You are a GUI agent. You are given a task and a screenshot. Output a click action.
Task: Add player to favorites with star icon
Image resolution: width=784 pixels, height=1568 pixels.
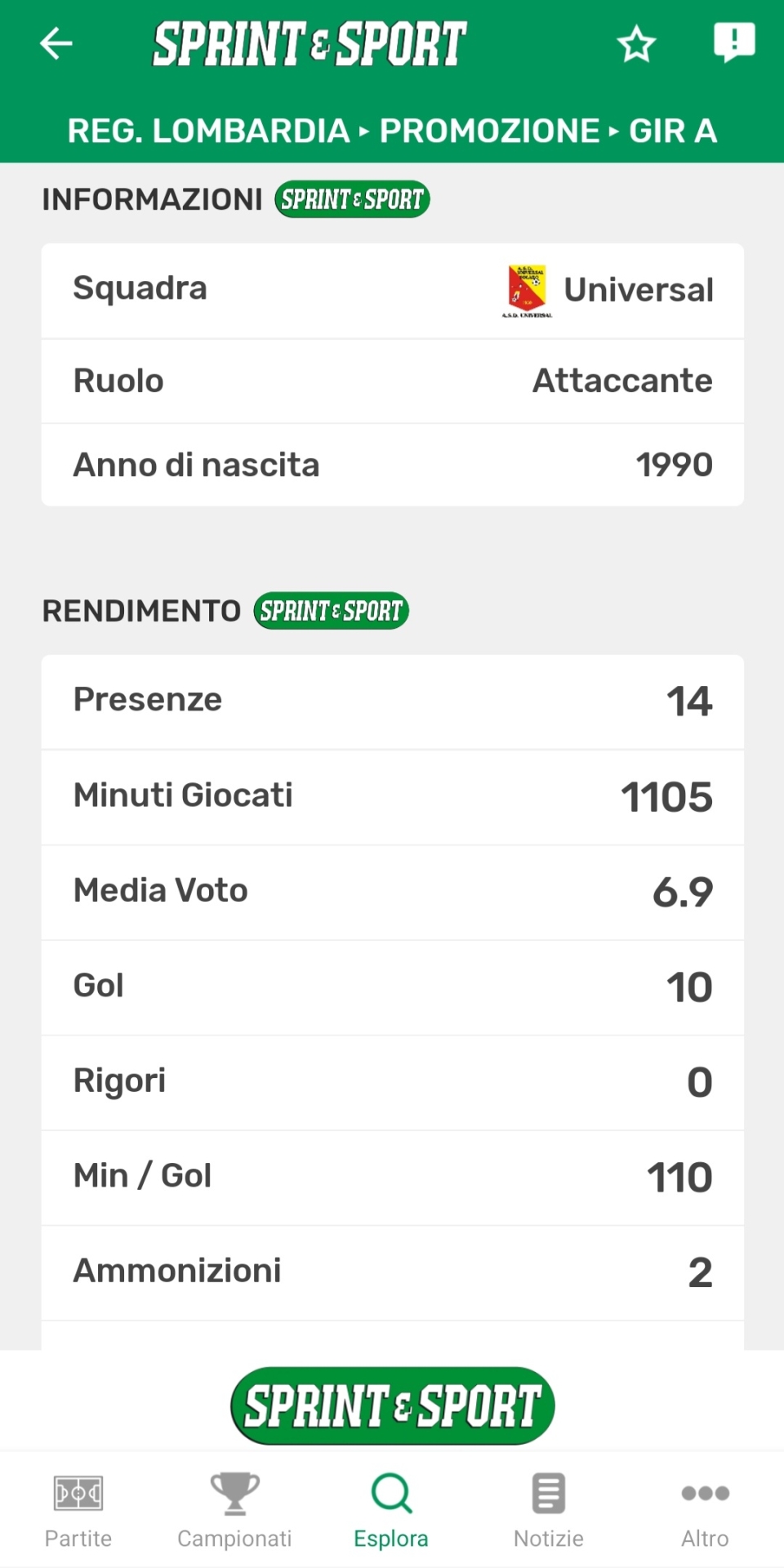[636, 44]
